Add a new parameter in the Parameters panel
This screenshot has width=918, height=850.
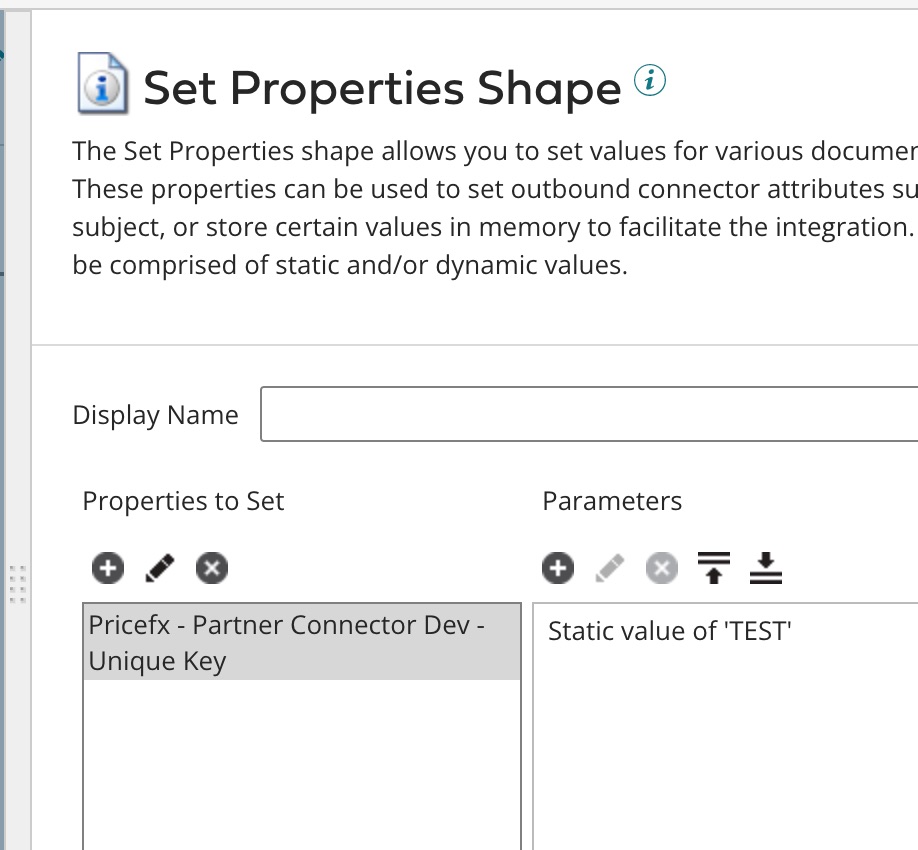pyautogui.click(x=558, y=568)
